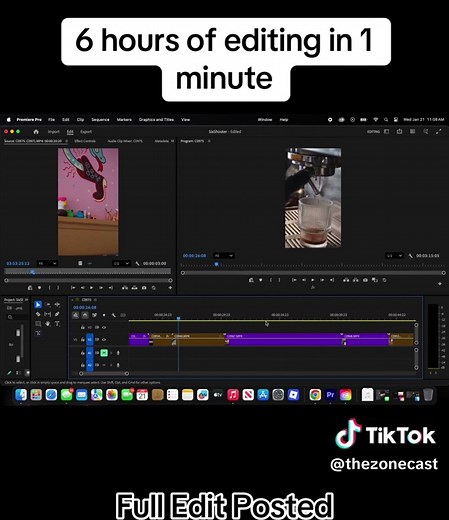The width and height of the screenshot is (449, 520).
Task: Select the Pen tool
Action: point(57,314)
